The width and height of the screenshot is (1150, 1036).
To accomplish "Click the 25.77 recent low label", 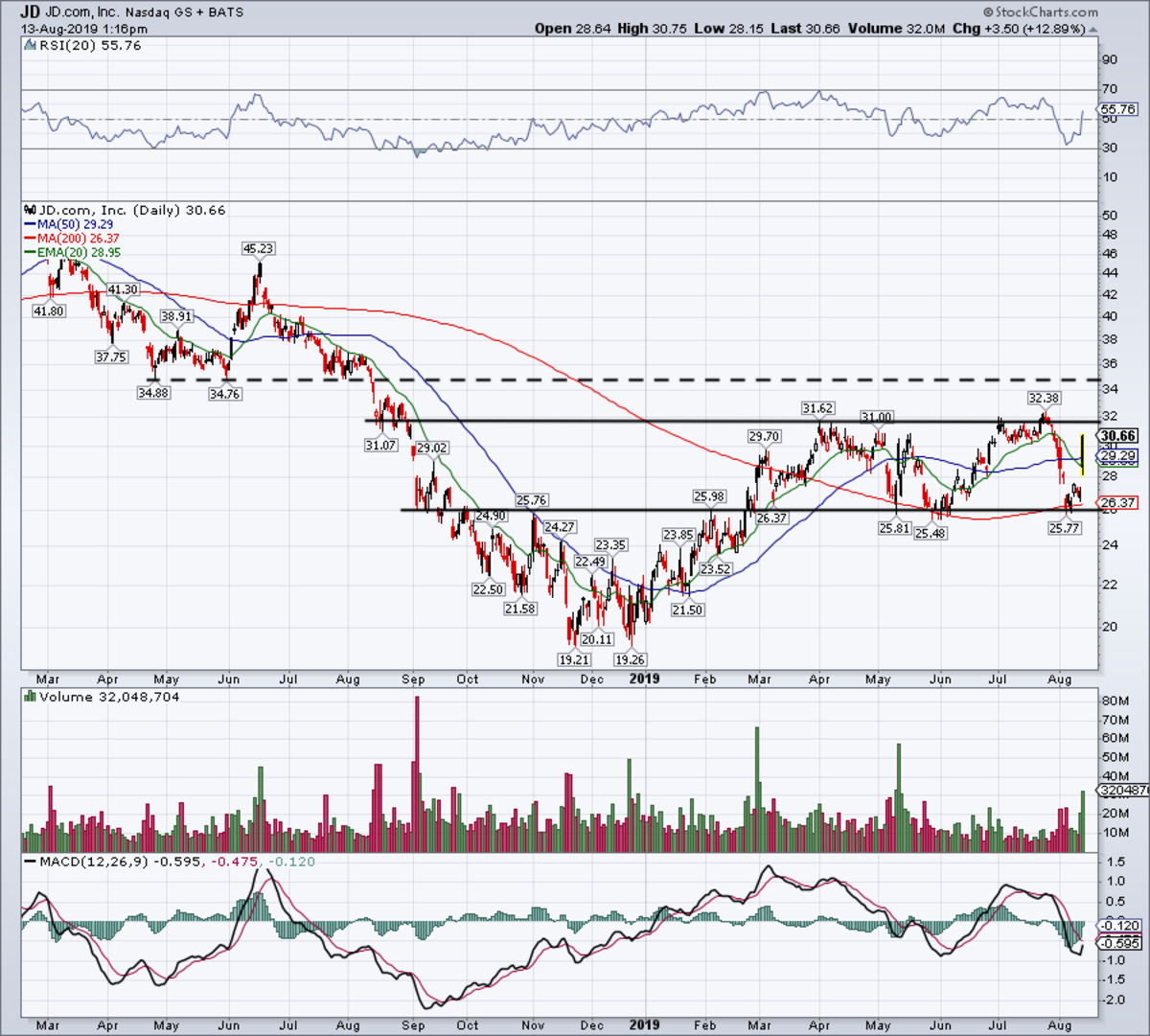I will pyautogui.click(x=1065, y=528).
